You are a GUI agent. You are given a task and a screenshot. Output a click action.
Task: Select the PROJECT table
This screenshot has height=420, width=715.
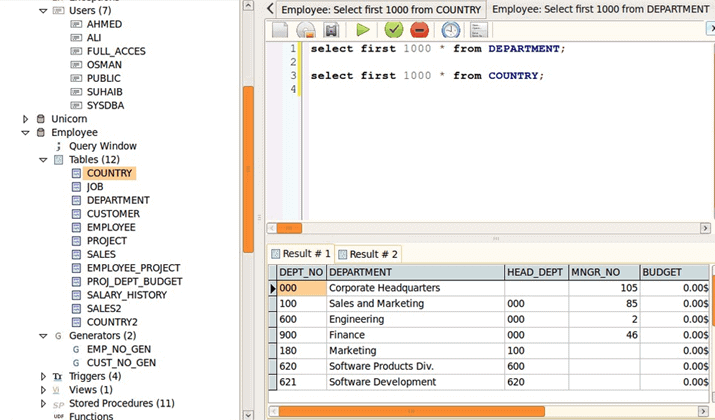107,241
